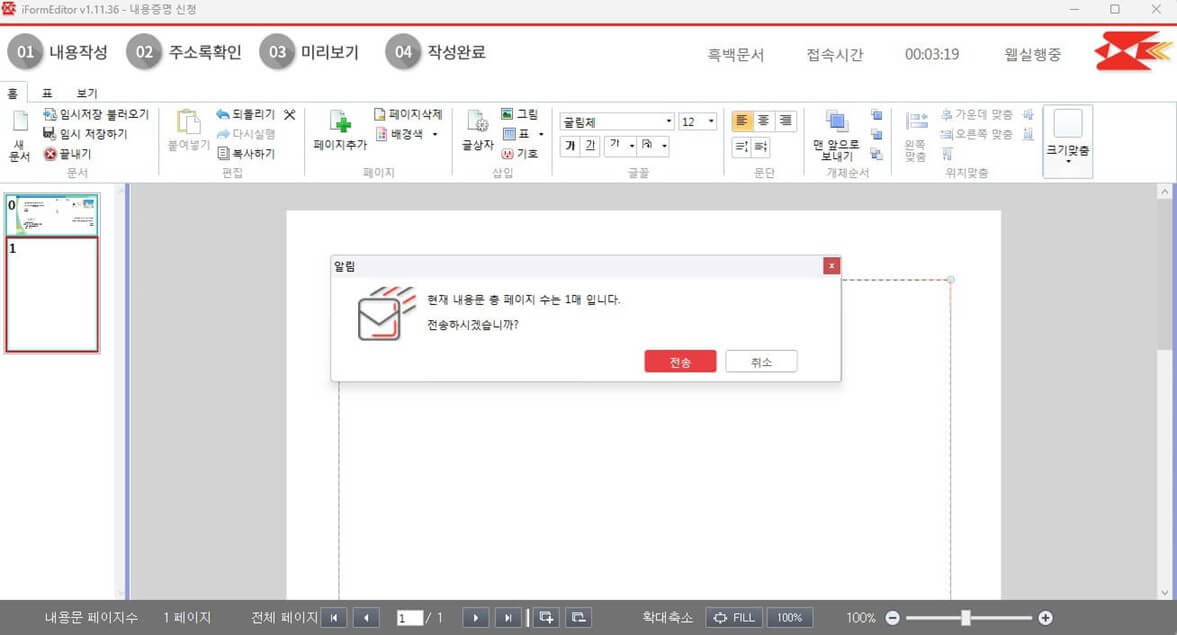Align paragraph left
This screenshot has width=1177, height=635.
pos(742,121)
